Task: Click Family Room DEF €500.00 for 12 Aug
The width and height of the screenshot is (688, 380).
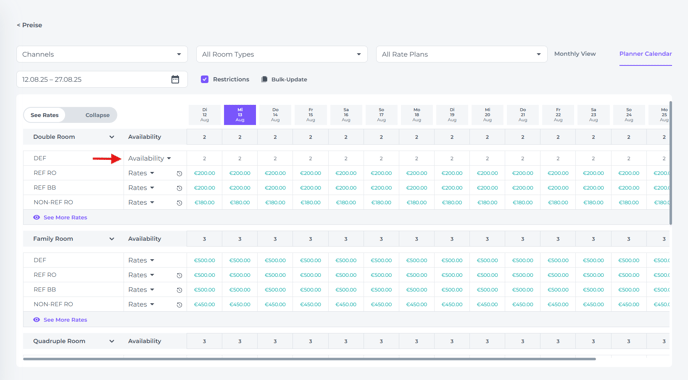Action: click(204, 260)
